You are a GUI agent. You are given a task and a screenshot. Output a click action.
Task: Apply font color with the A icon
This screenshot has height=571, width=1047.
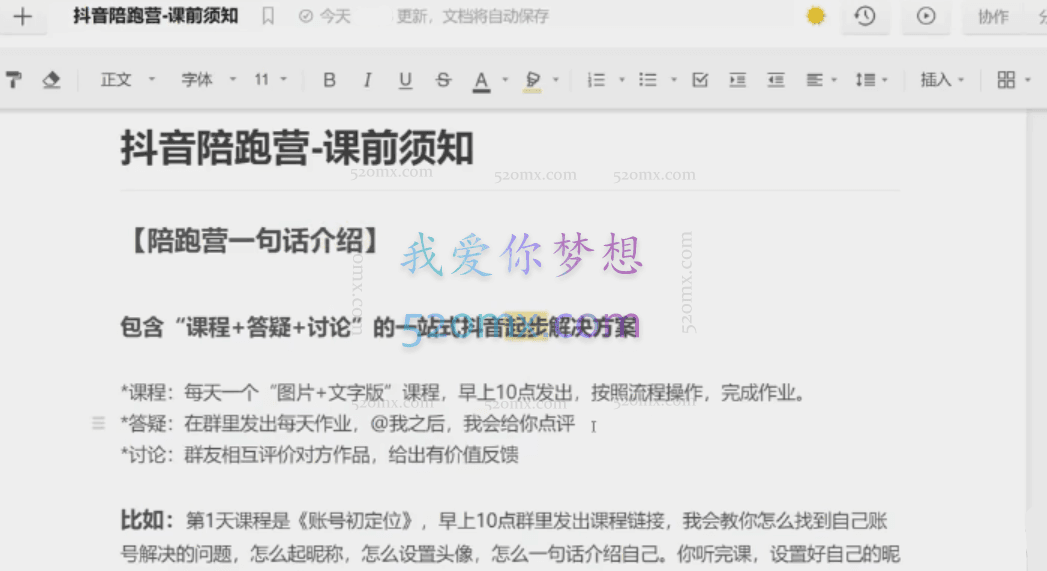[481, 81]
